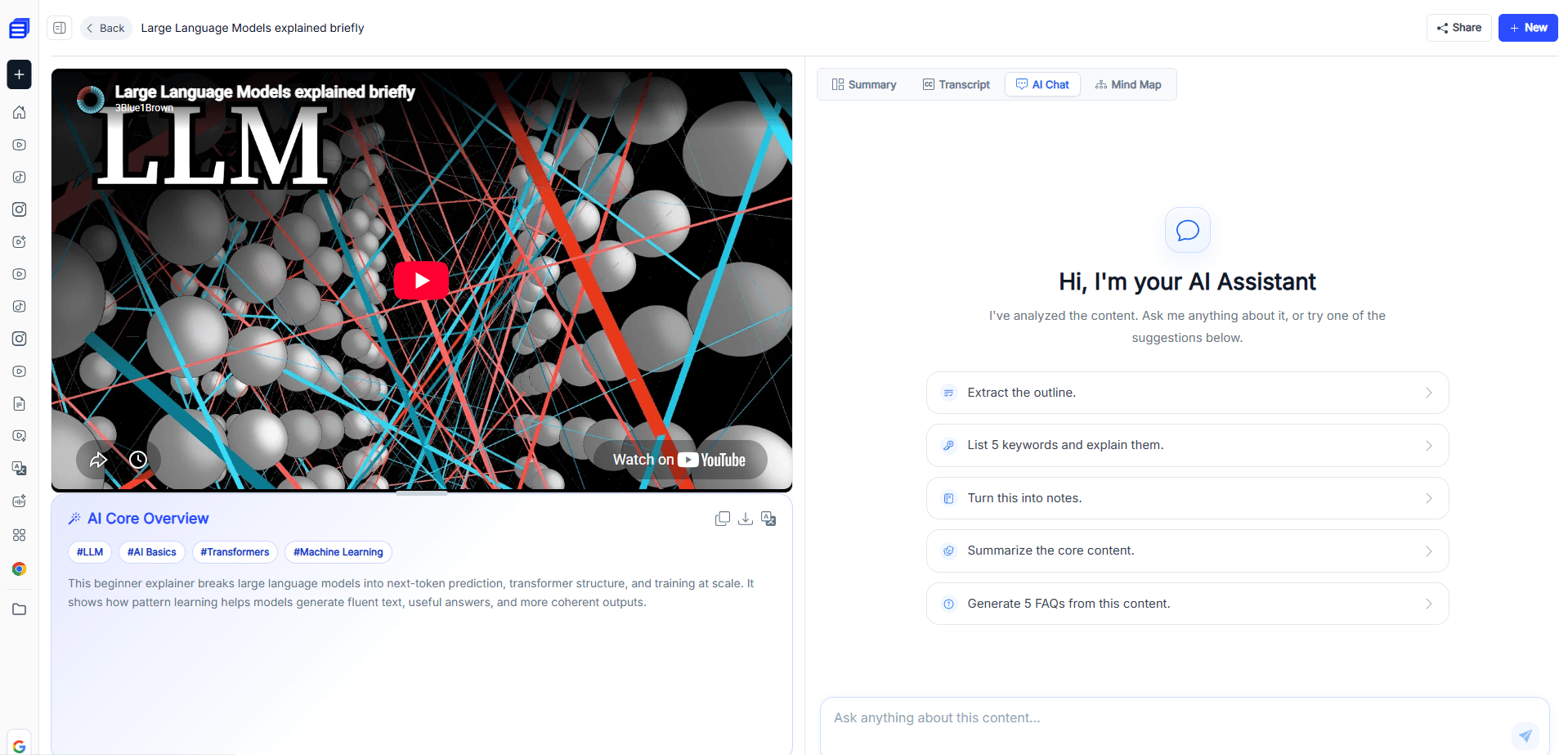
Task: Send the chat message with paper-plane icon
Action: [1525, 735]
